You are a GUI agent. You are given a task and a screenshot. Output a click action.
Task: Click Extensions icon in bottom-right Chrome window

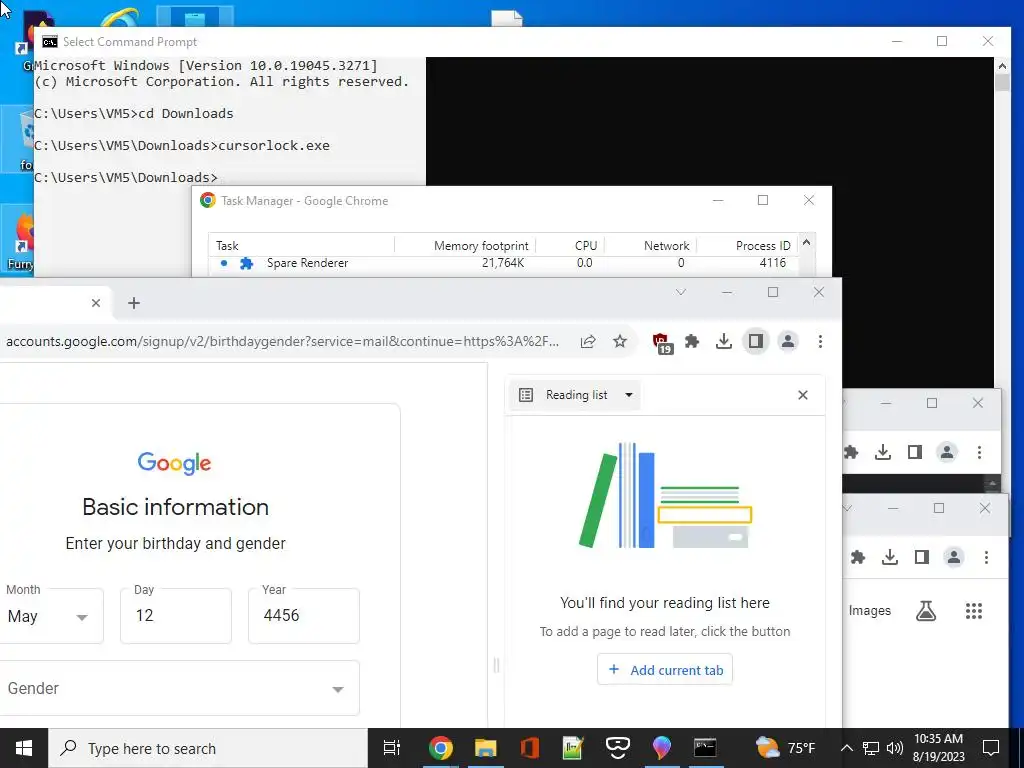tap(857, 557)
